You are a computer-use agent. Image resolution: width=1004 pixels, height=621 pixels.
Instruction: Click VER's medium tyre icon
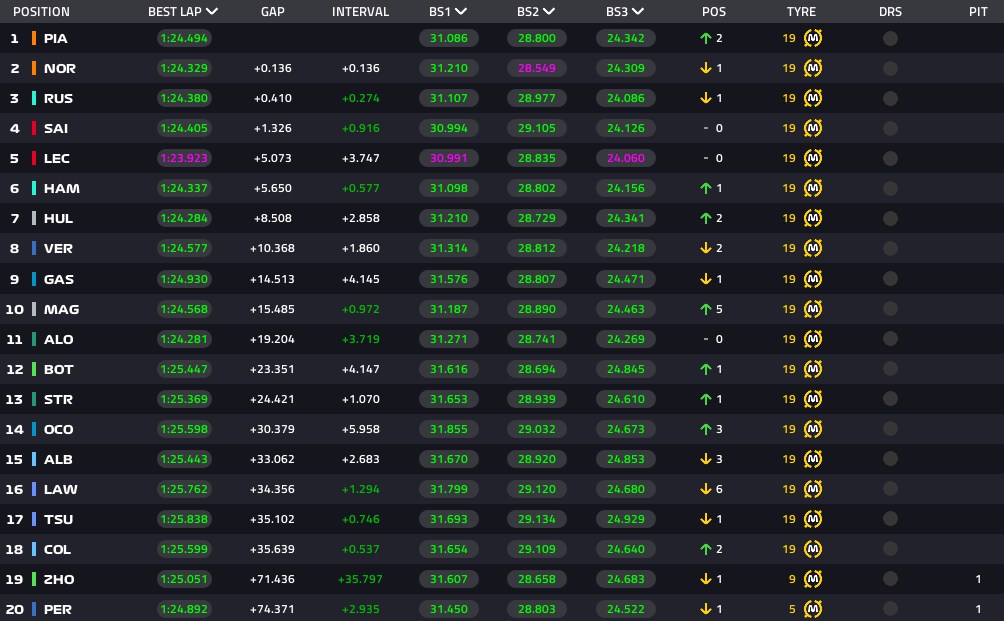pos(813,248)
